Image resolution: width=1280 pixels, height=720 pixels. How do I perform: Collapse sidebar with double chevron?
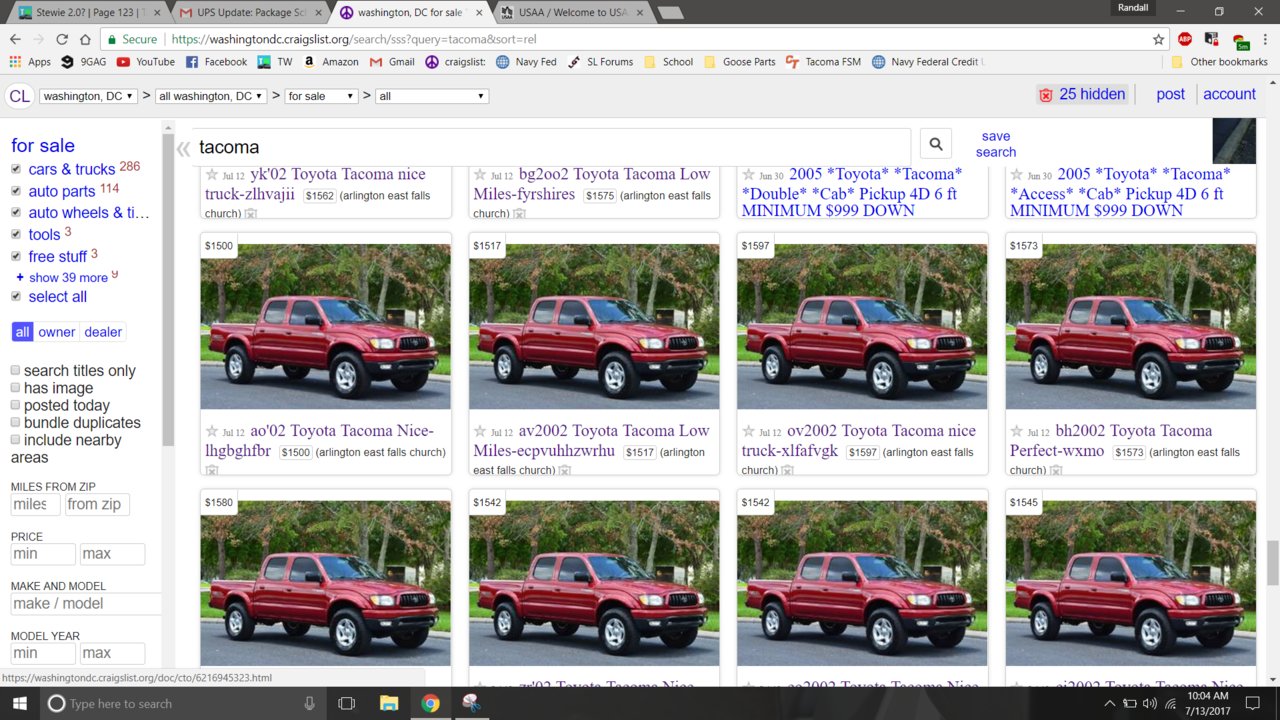(183, 149)
